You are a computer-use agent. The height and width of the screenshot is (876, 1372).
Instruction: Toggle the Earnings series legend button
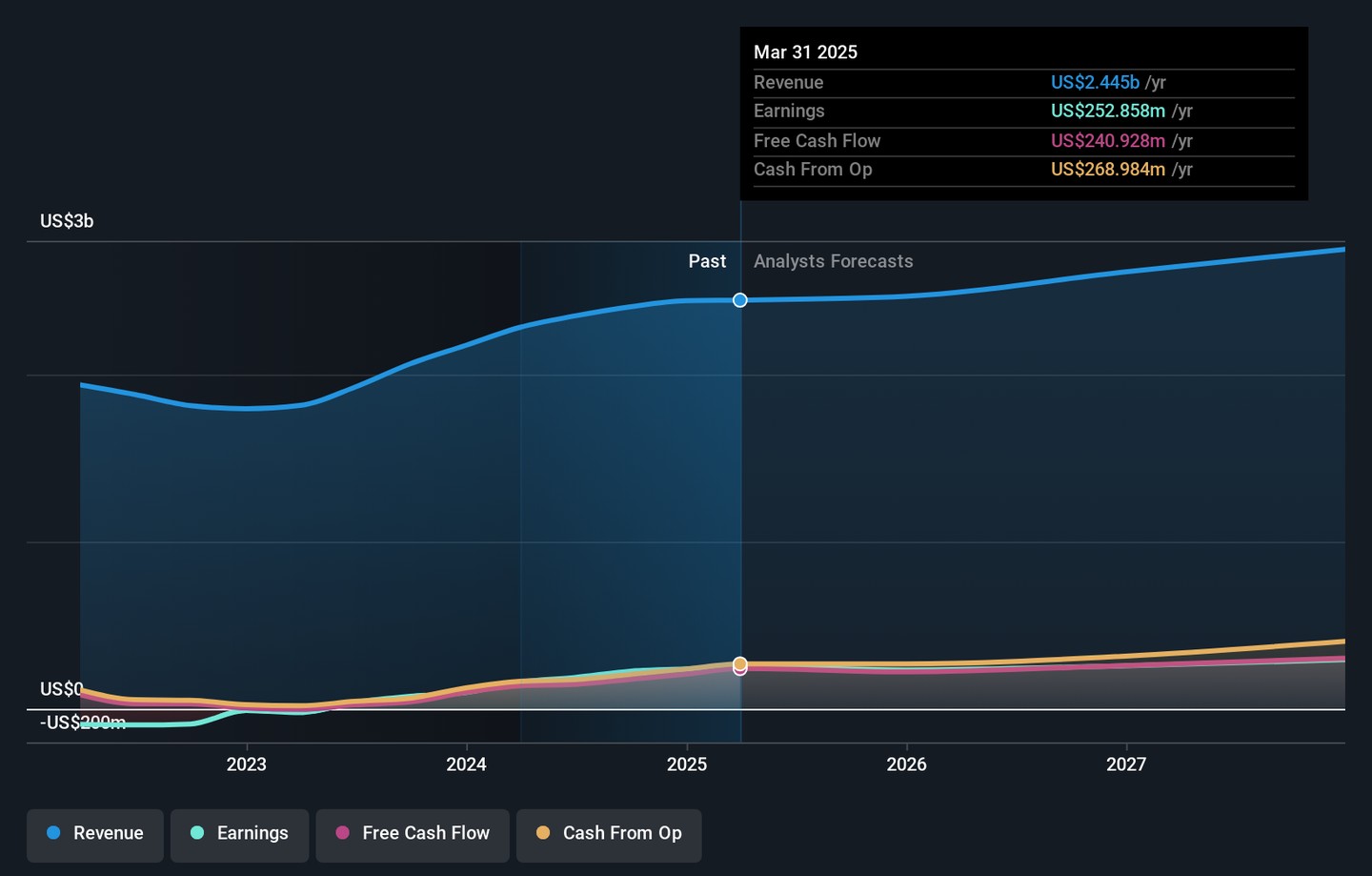(239, 834)
